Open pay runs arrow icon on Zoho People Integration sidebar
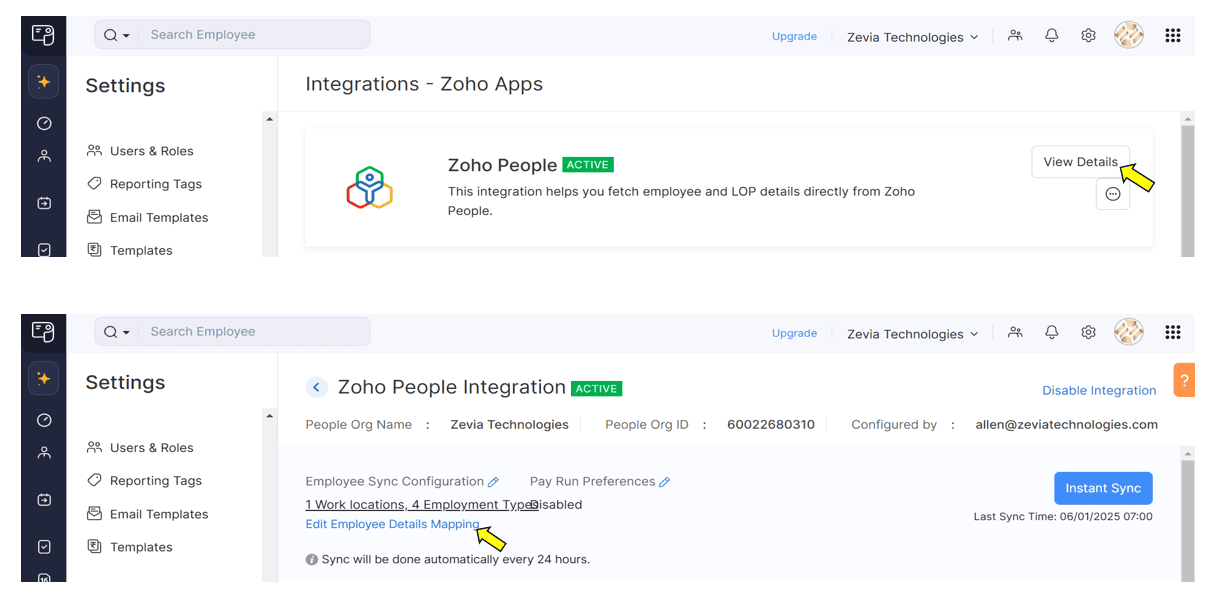This screenshot has width=1224, height=606. tap(44, 500)
